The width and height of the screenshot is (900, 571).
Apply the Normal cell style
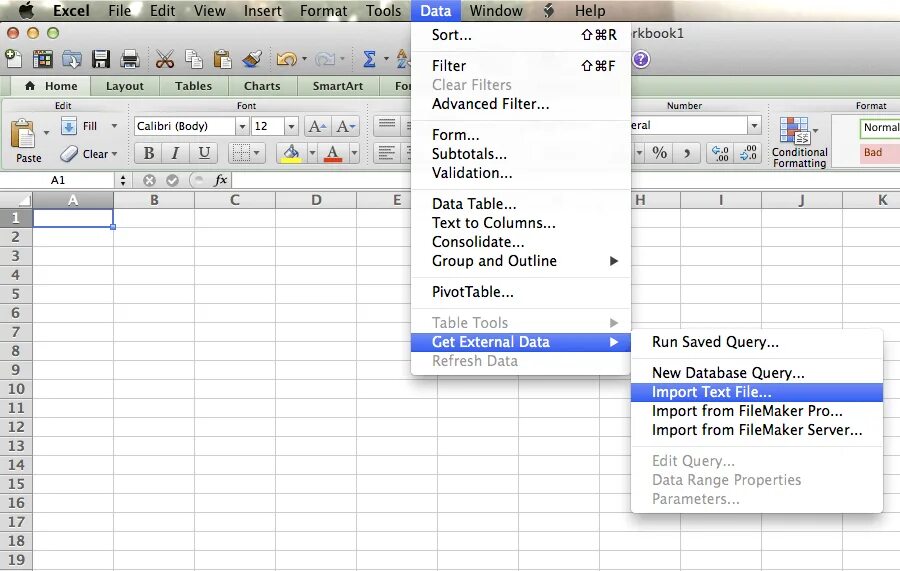pos(879,127)
